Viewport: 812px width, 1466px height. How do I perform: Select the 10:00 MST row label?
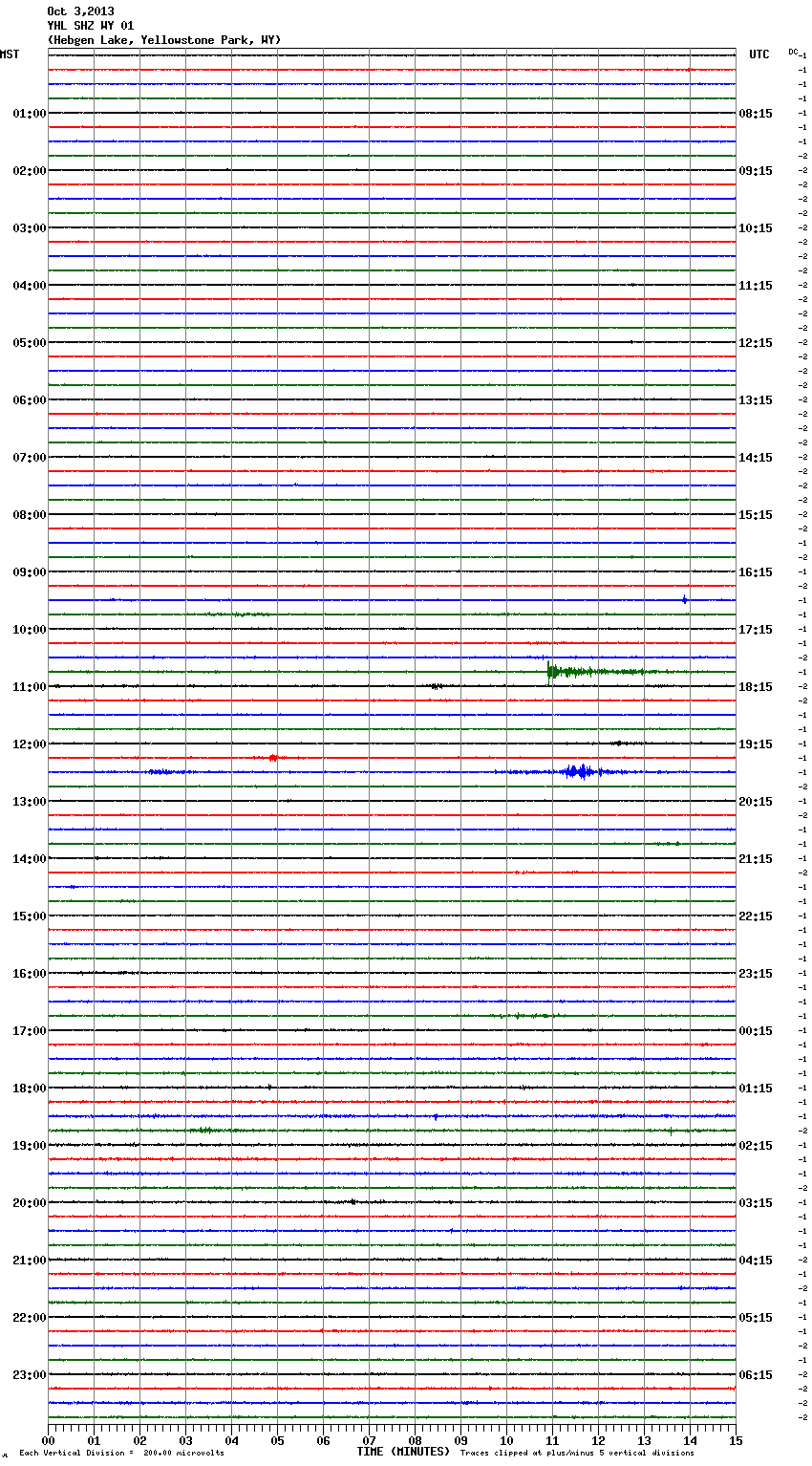pos(30,630)
